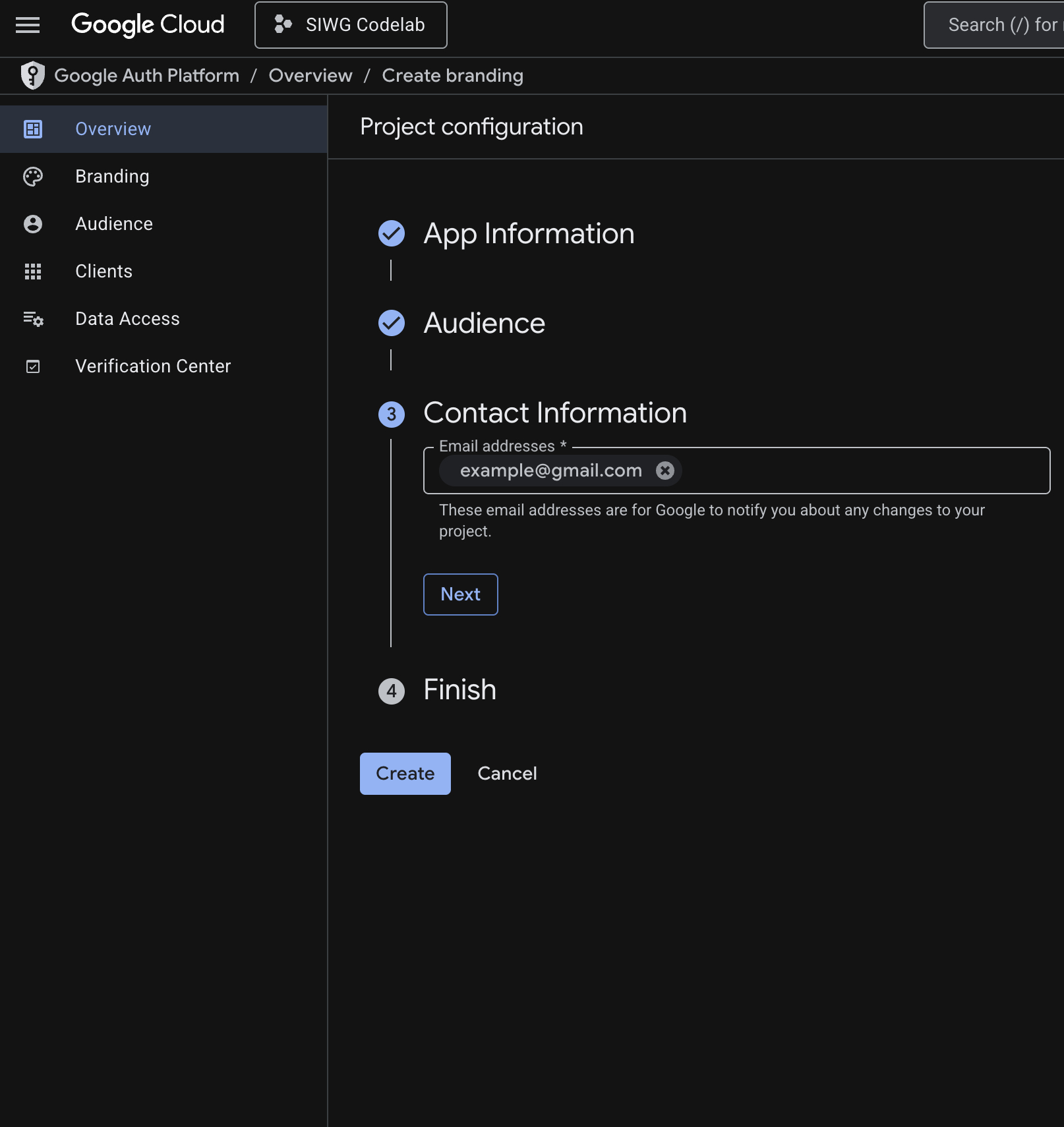Click the Clients apps-grid icon
Screen dimensions: 1064x1127
pyautogui.click(x=32, y=272)
